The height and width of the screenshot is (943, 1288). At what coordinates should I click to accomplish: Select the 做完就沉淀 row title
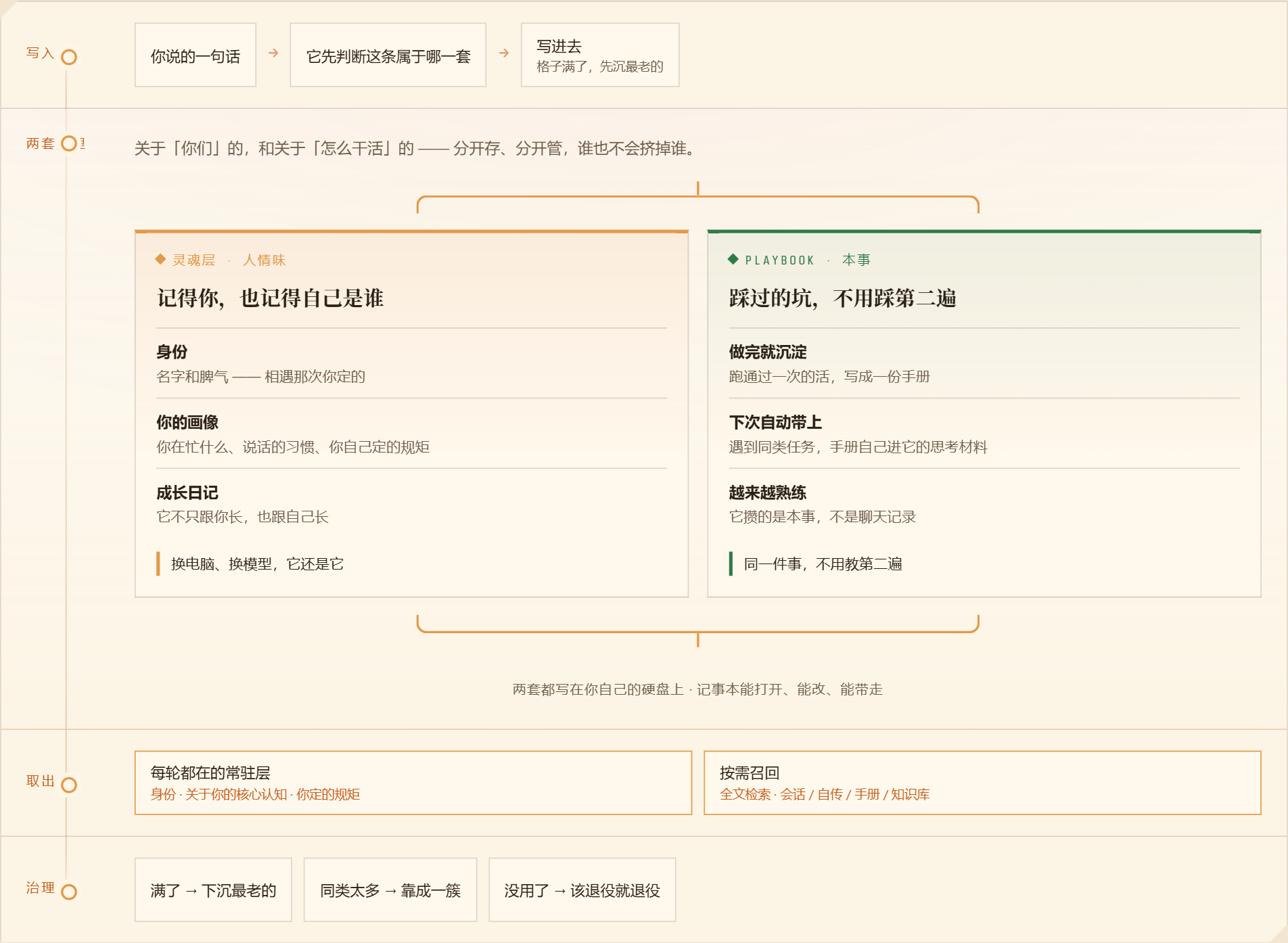click(x=768, y=352)
